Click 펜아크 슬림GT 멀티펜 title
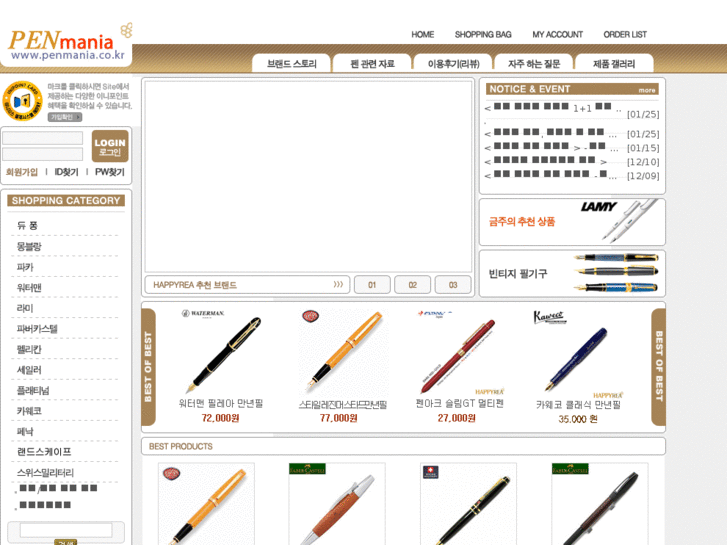The height and width of the screenshot is (545, 727). [459, 404]
